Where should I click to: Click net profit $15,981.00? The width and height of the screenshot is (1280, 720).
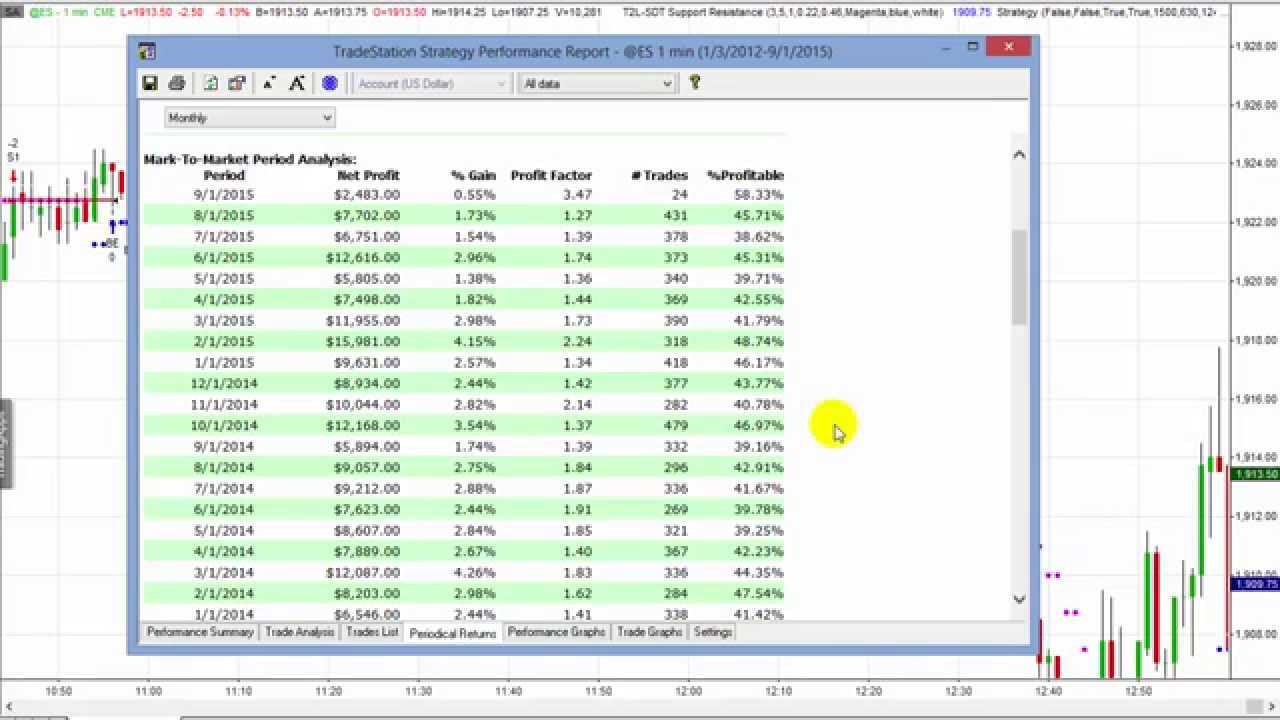tap(363, 342)
